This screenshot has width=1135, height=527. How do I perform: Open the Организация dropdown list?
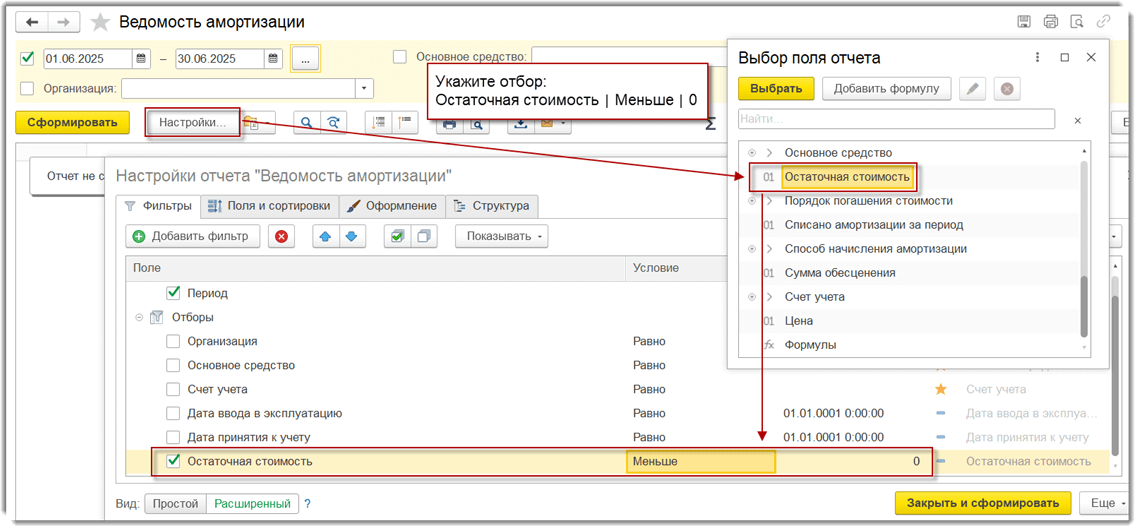pos(364,89)
